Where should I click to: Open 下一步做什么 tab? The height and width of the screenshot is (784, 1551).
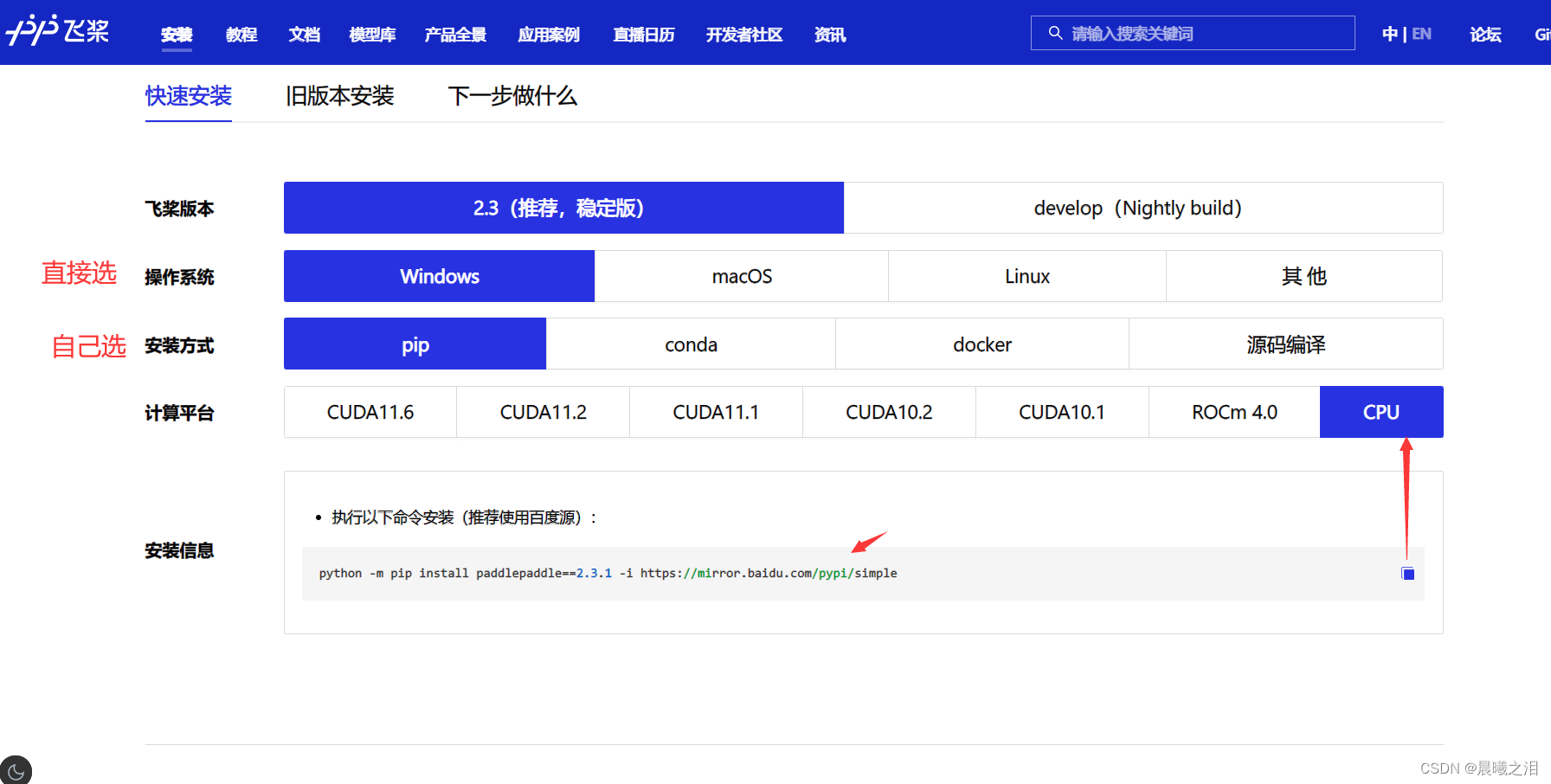point(512,96)
